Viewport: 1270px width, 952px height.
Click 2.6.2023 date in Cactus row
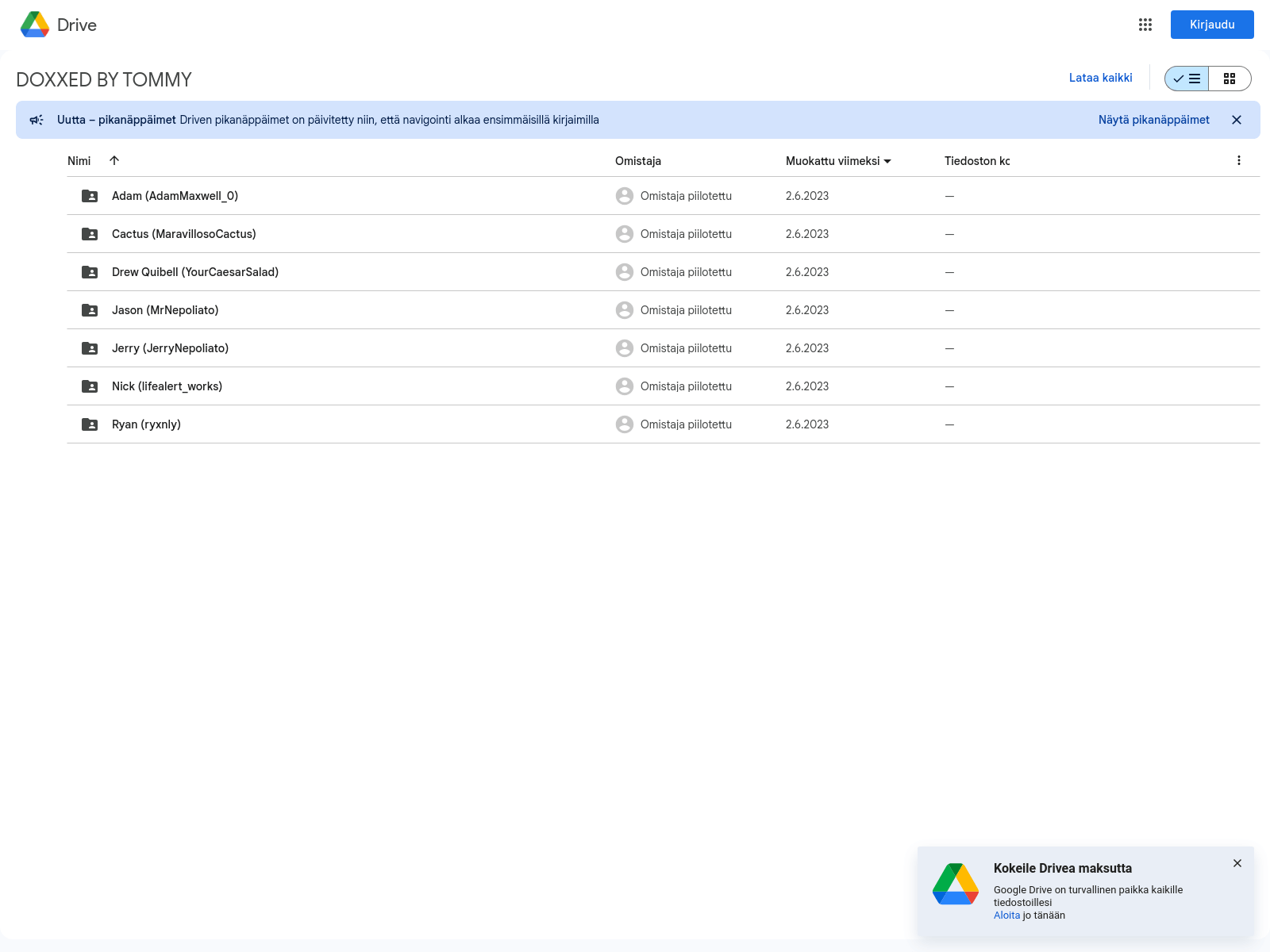pyautogui.click(x=807, y=234)
